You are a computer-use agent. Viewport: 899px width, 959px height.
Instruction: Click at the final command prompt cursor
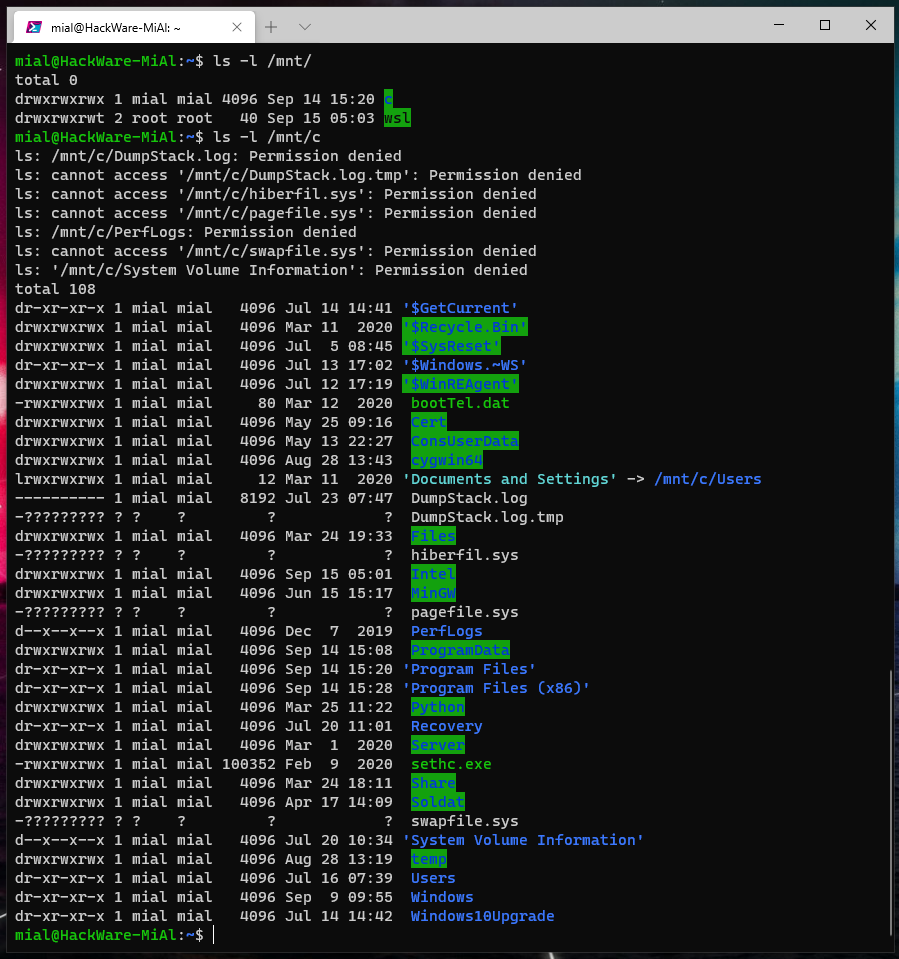coord(215,935)
